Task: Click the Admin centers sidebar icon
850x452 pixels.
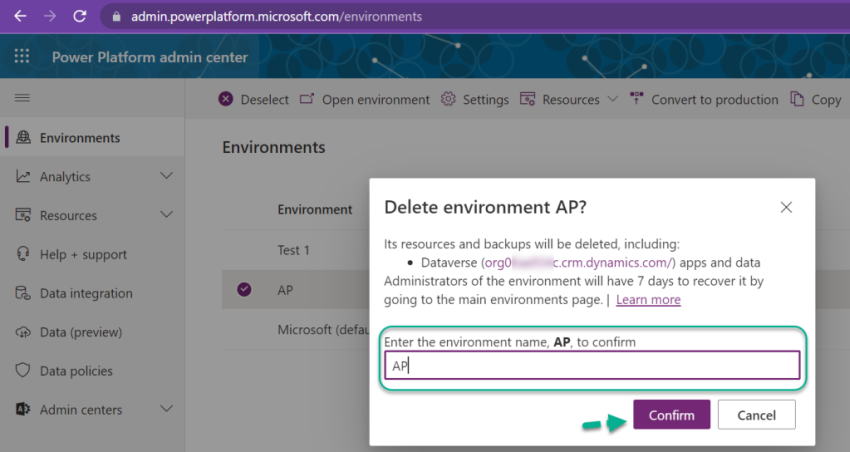Action: (x=23, y=409)
